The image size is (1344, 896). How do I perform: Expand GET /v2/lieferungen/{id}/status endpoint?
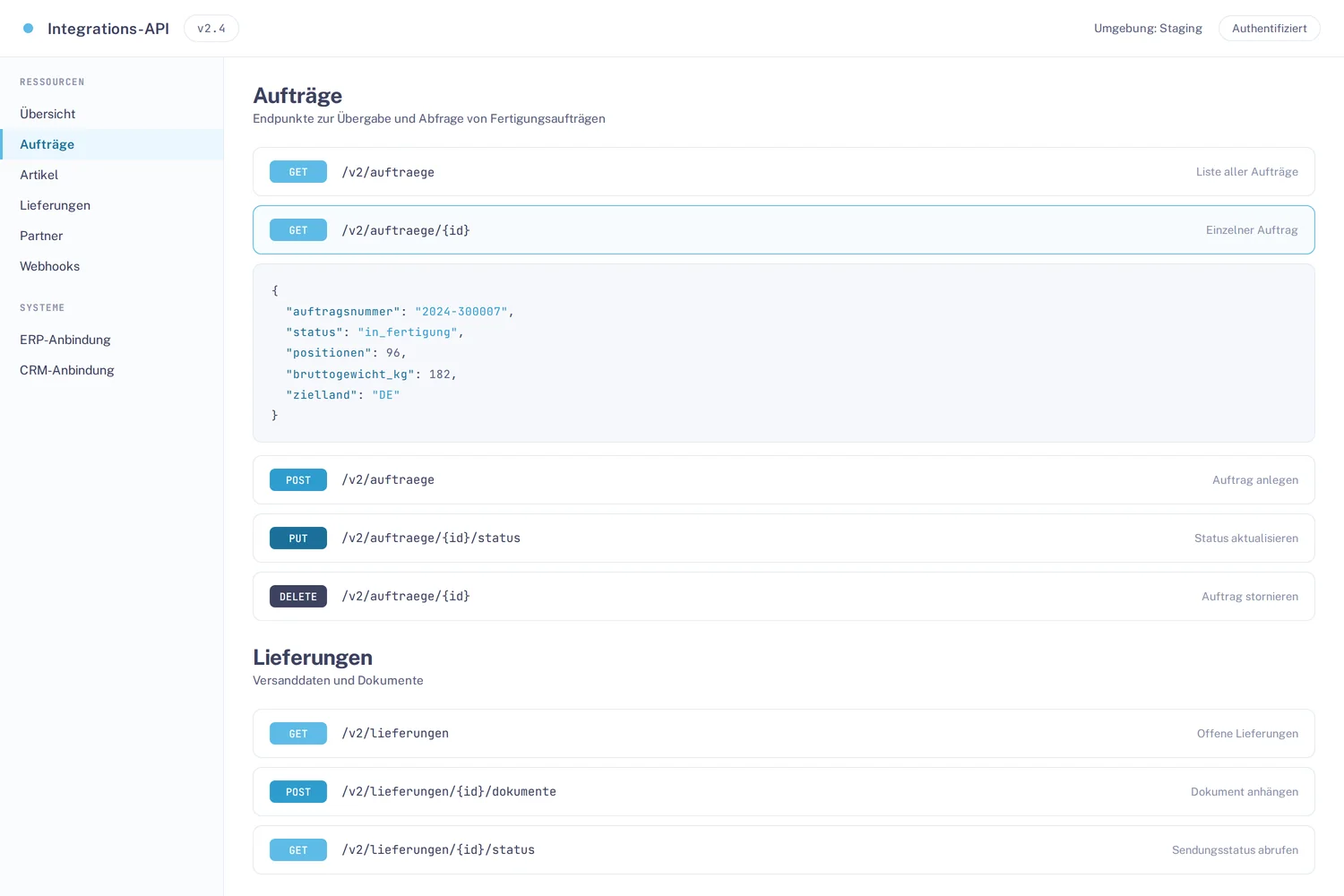click(784, 850)
